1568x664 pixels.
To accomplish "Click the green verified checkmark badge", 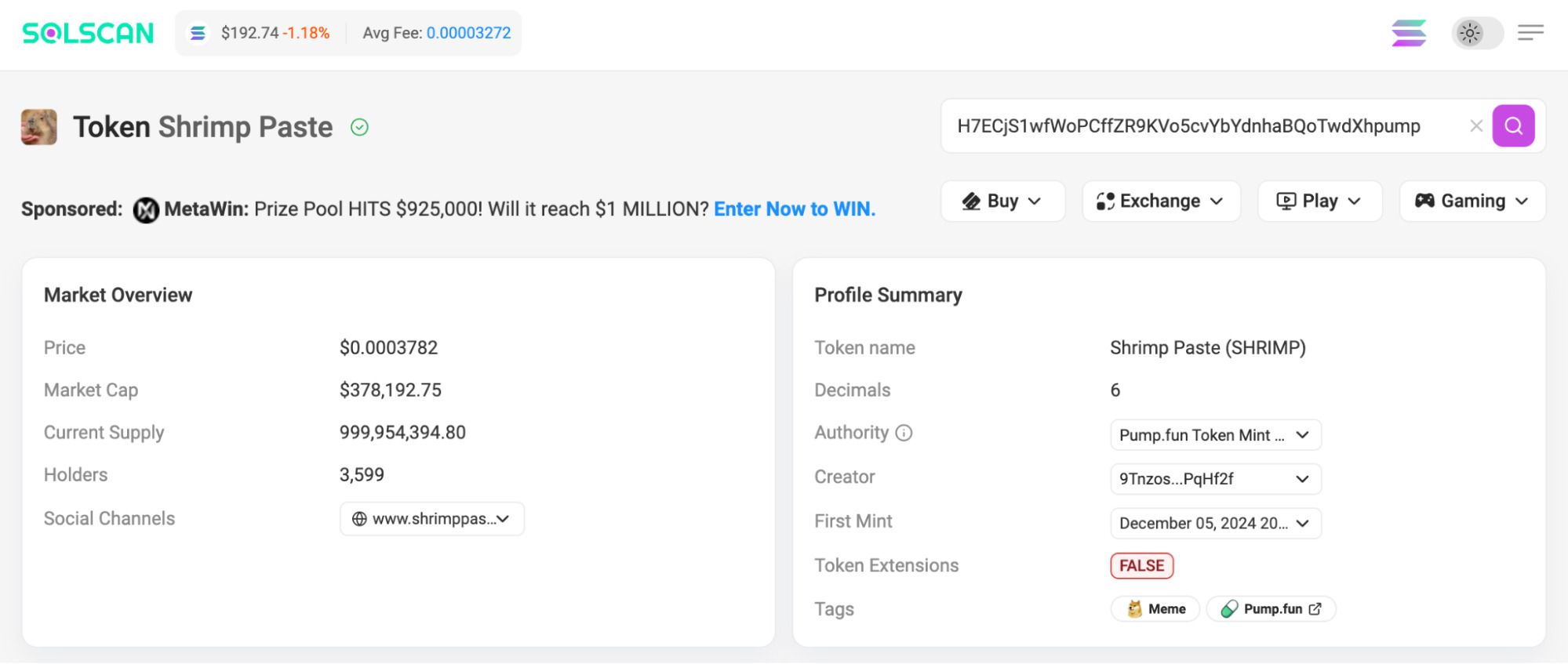I will pyautogui.click(x=359, y=127).
